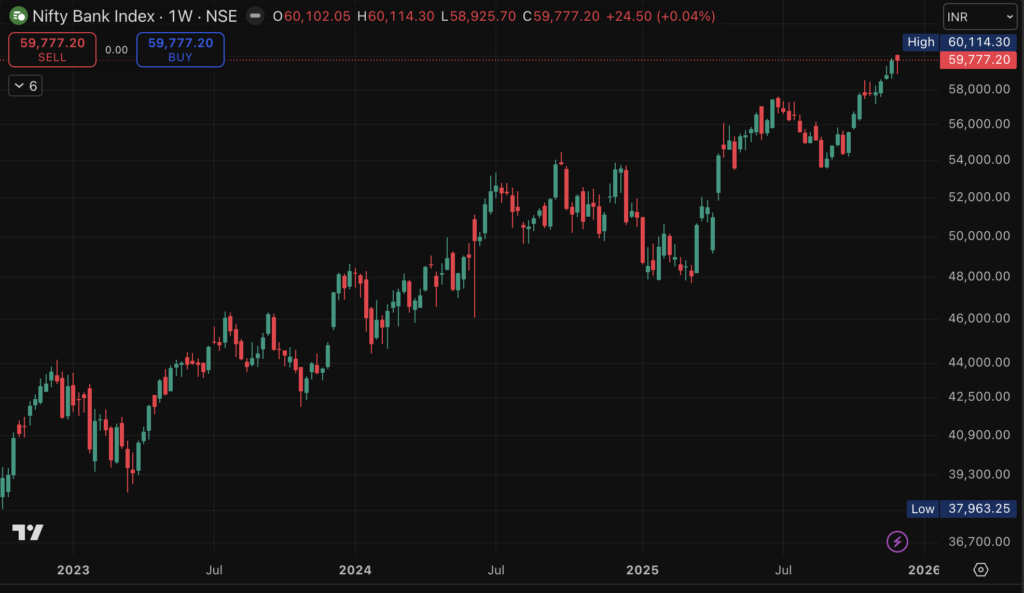
Task: Click the 2023 label on time axis
Action: click(73, 570)
